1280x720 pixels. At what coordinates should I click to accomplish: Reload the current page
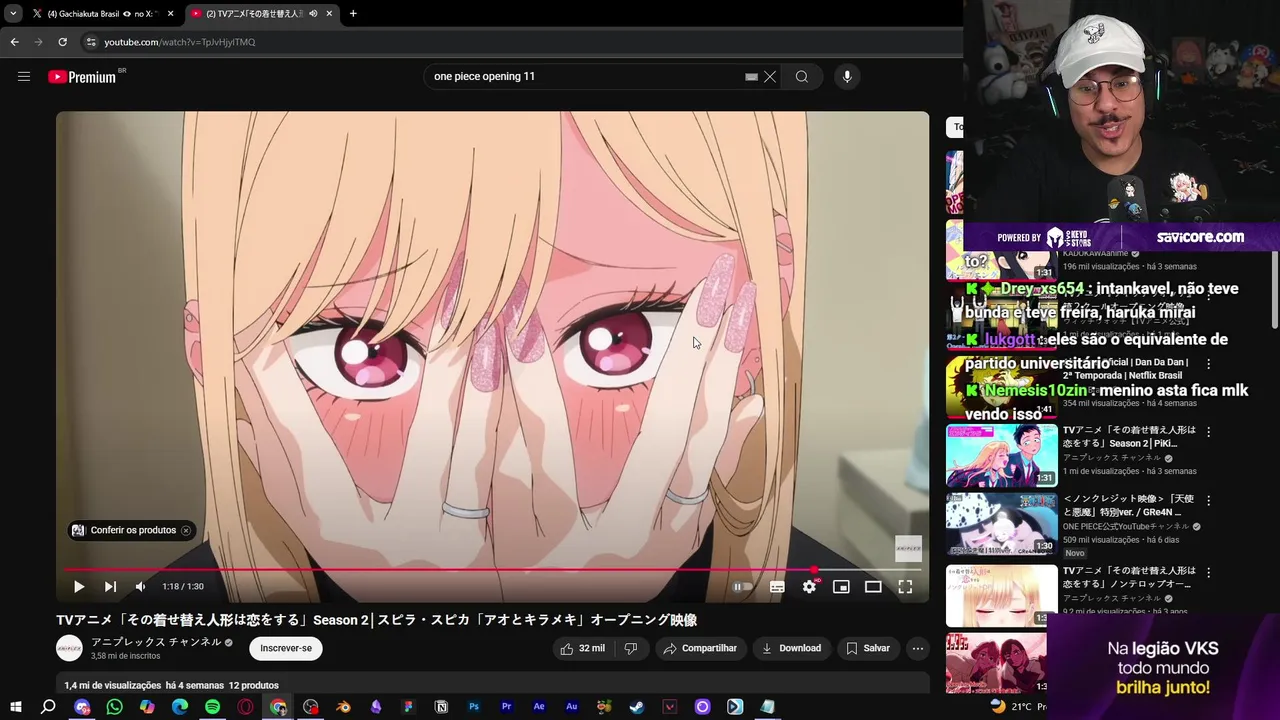coord(62,42)
